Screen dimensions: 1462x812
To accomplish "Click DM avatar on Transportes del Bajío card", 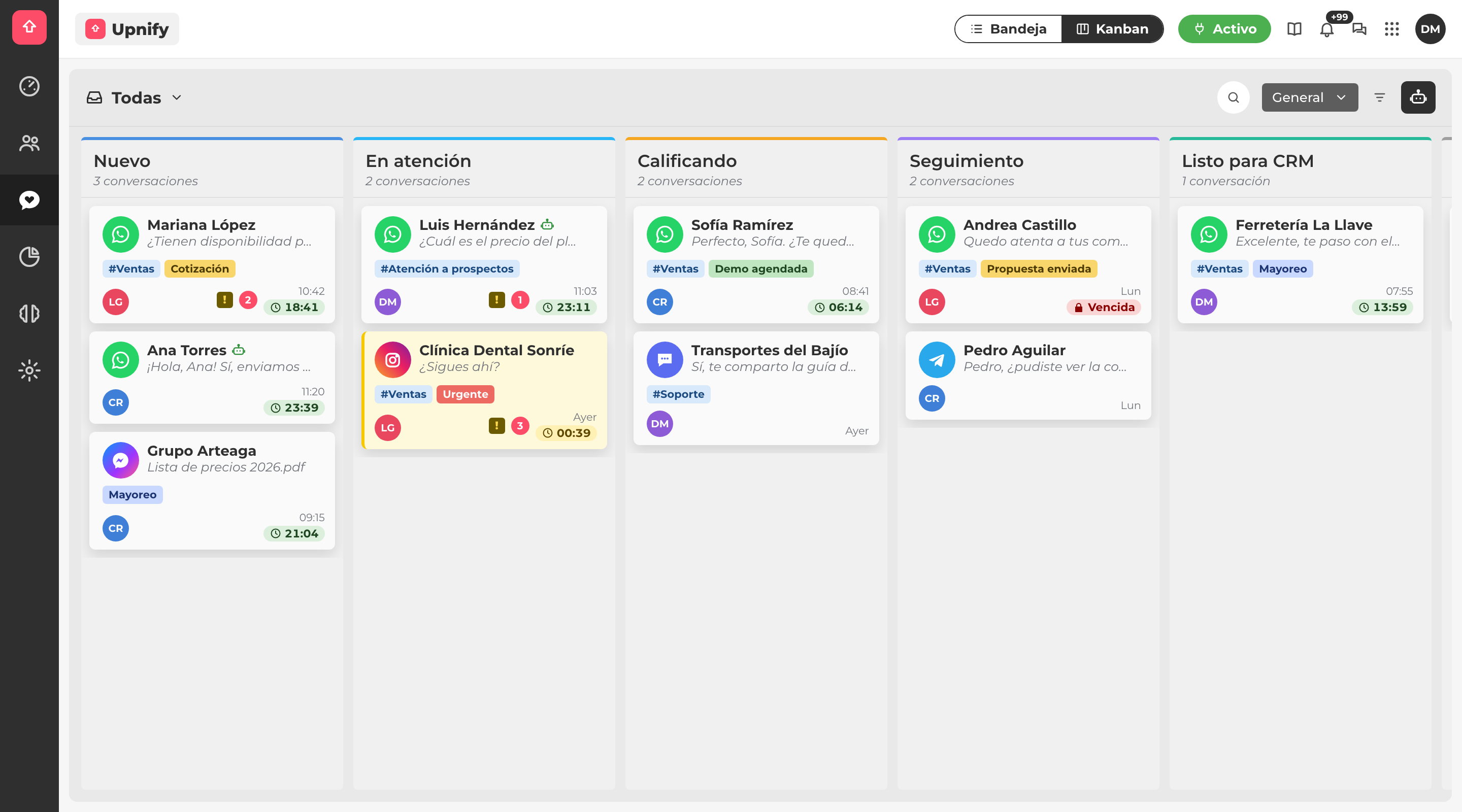I will coord(659,423).
